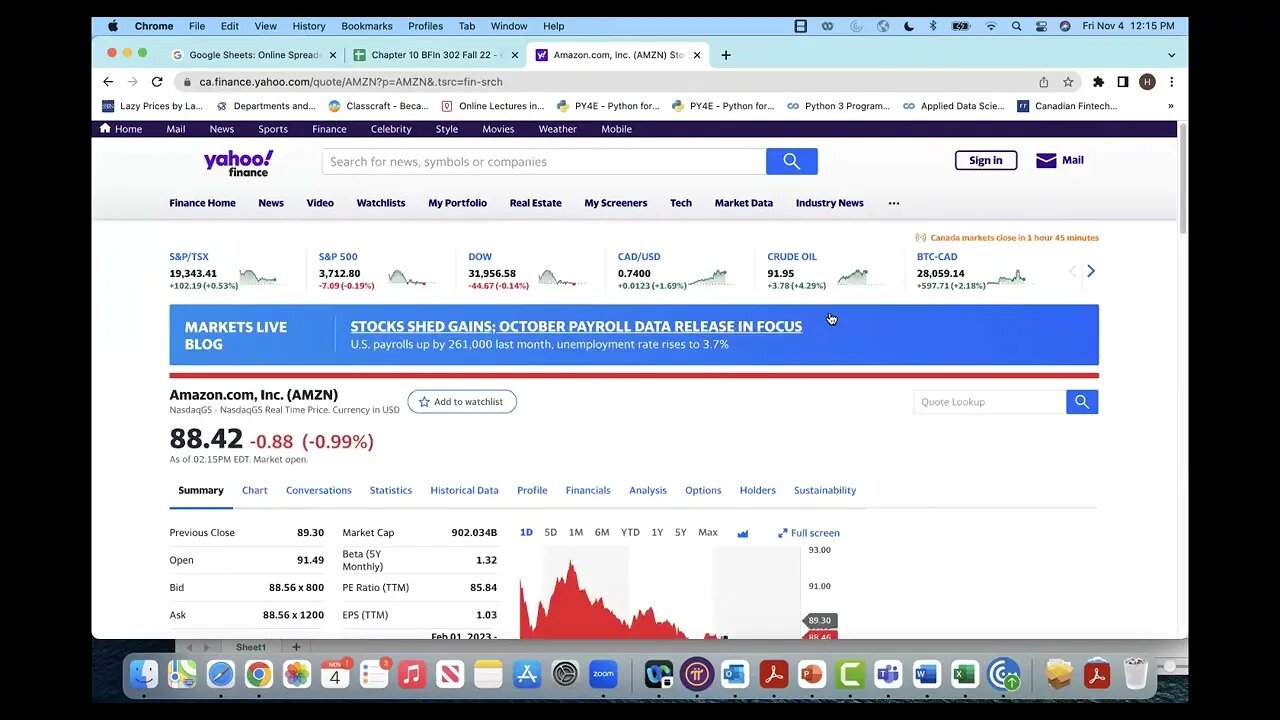Click the Spotlight search icon in menu bar
1280x720 pixels.
click(x=1016, y=26)
